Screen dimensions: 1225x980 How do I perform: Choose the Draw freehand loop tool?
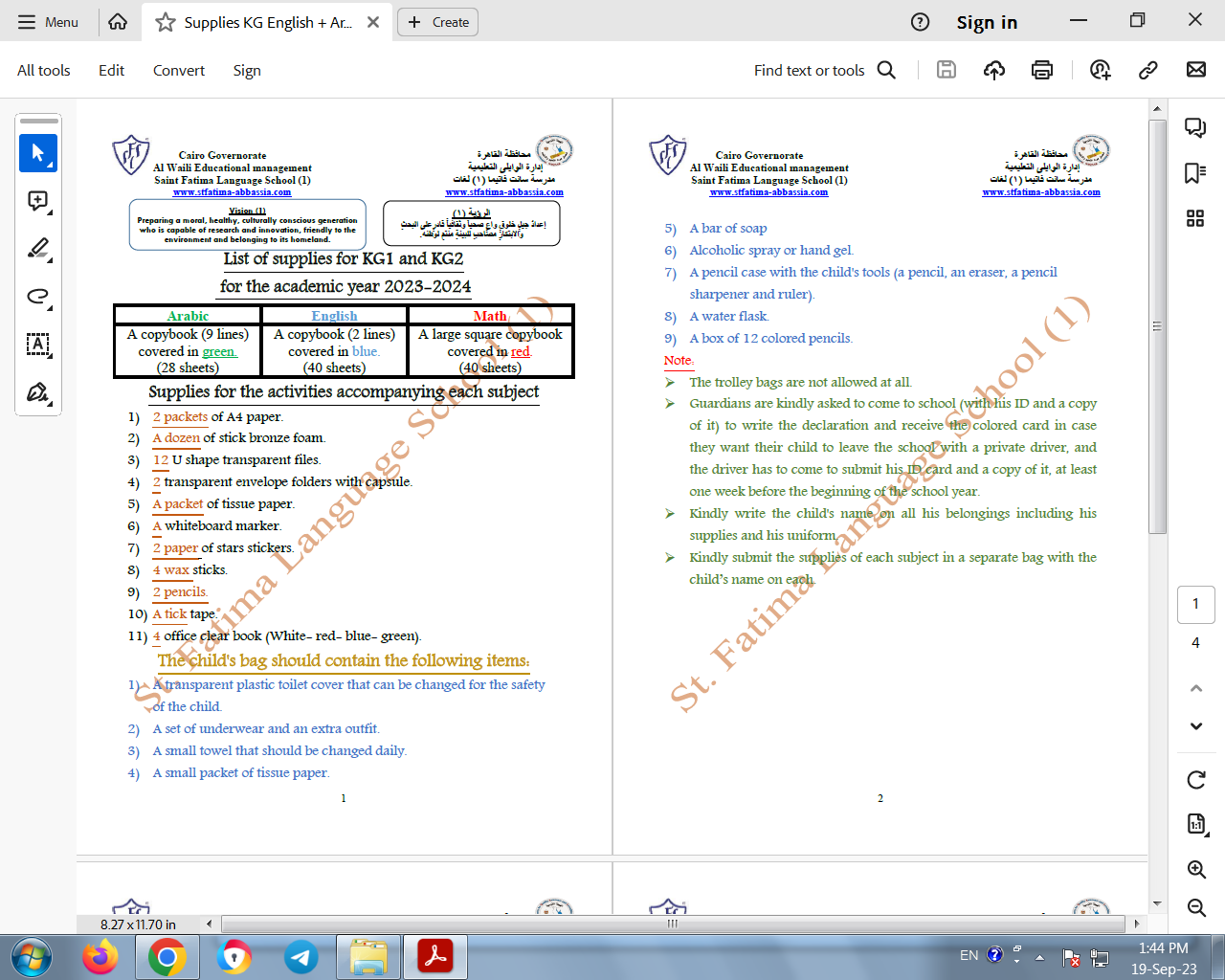coord(38,297)
